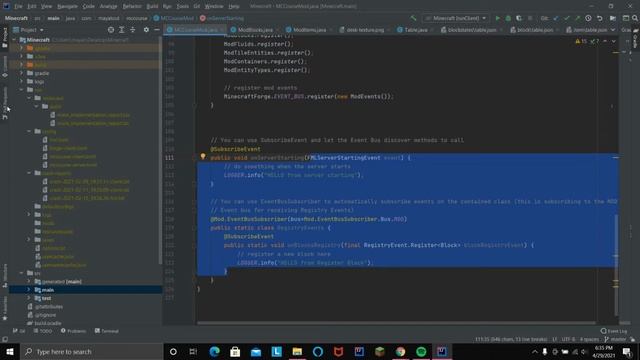Open the Git tool window tab
Screen dimensions: 640x360
click(x=19, y=331)
